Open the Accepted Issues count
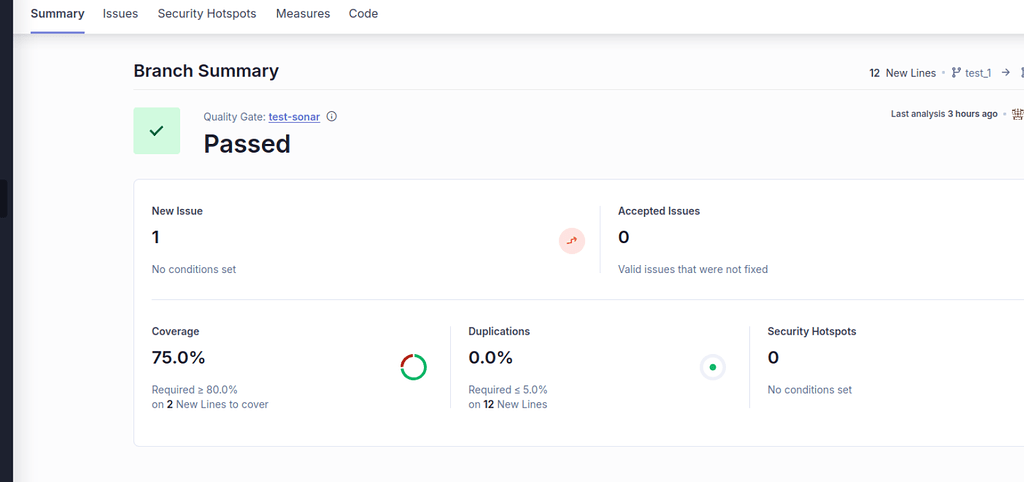Screen dimensions: 1024x482 click(x=624, y=237)
